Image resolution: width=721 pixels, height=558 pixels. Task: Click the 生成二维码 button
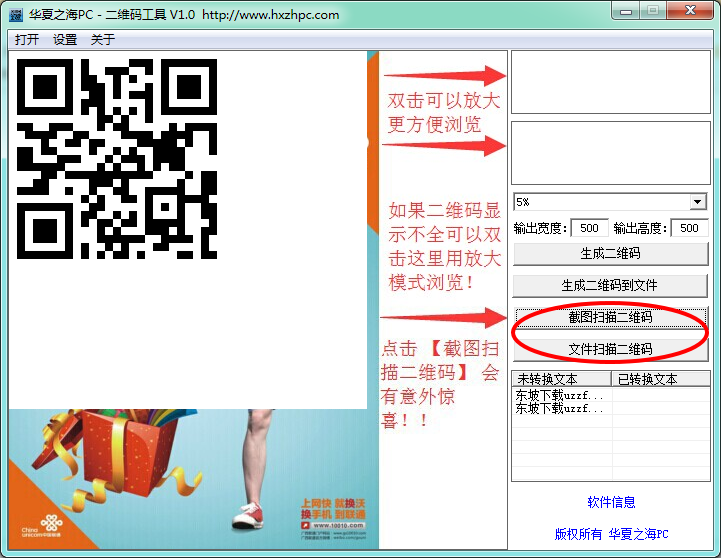tap(610, 253)
